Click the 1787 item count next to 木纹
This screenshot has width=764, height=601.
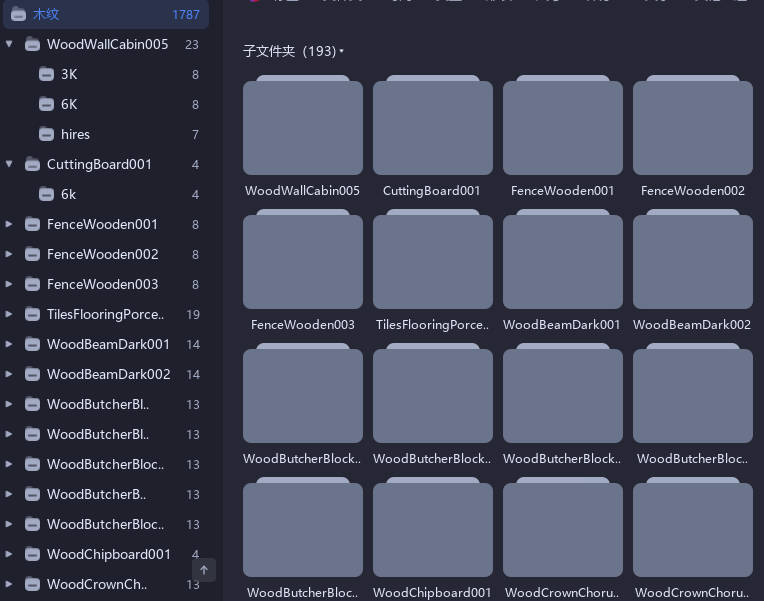tap(186, 15)
